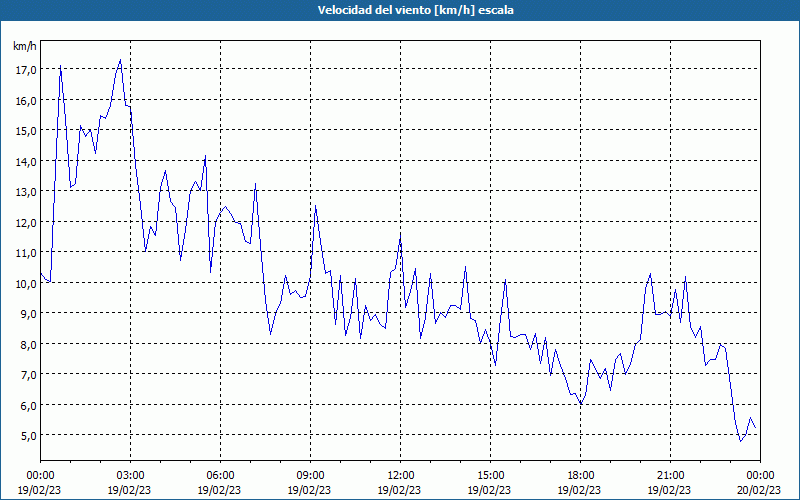Click the 06:00 time axis label

tap(220, 476)
